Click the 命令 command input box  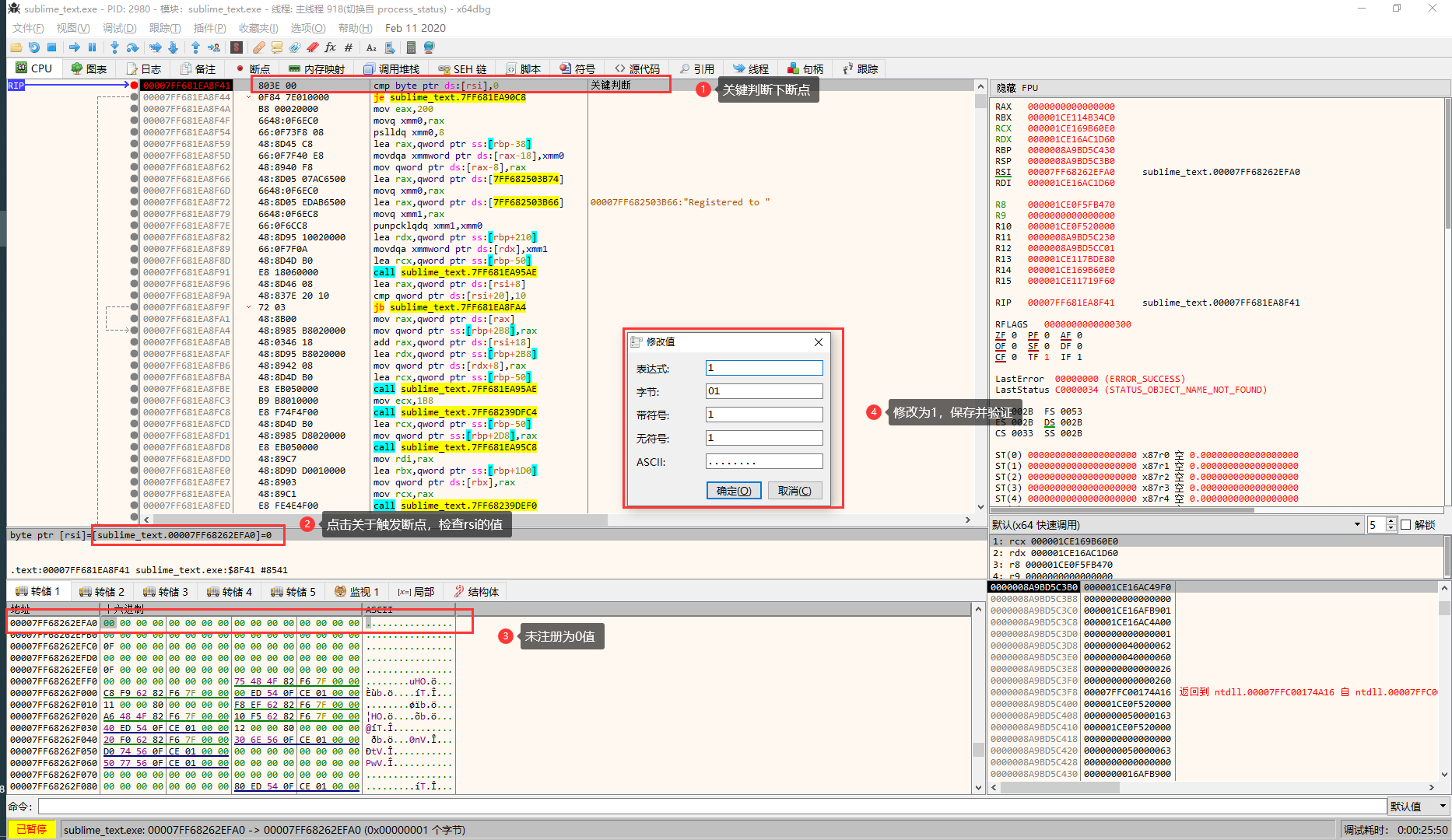point(711,807)
